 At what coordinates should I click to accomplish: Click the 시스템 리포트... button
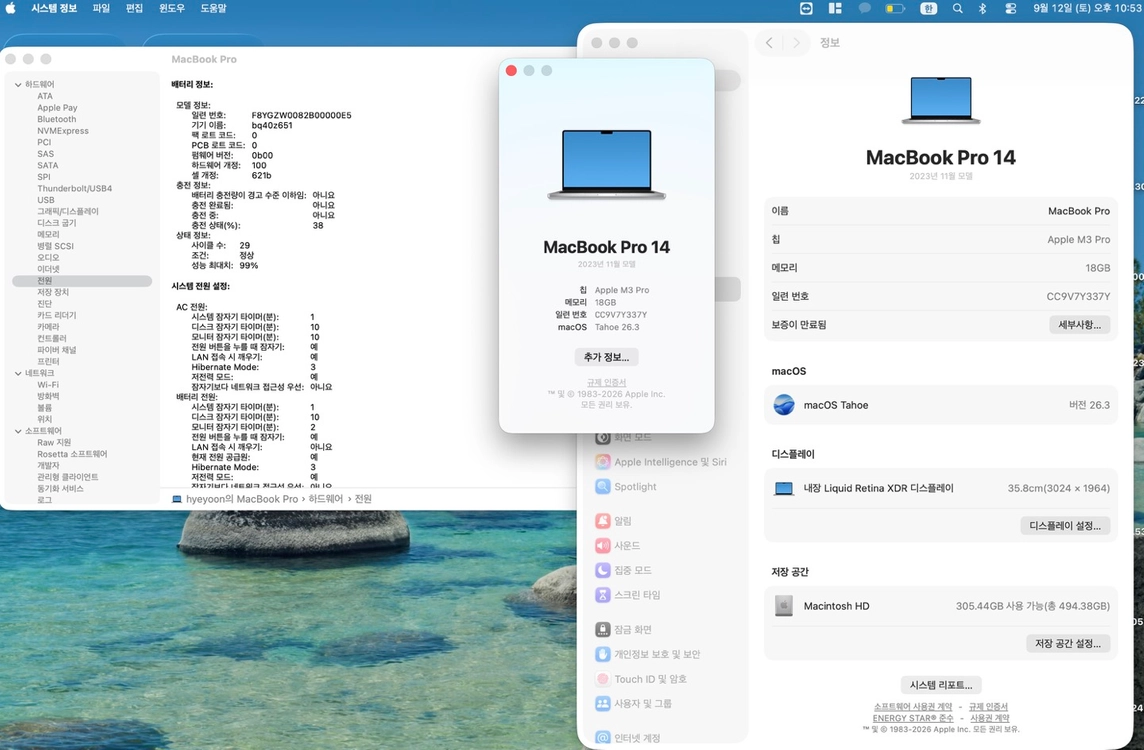tap(941, 685)
